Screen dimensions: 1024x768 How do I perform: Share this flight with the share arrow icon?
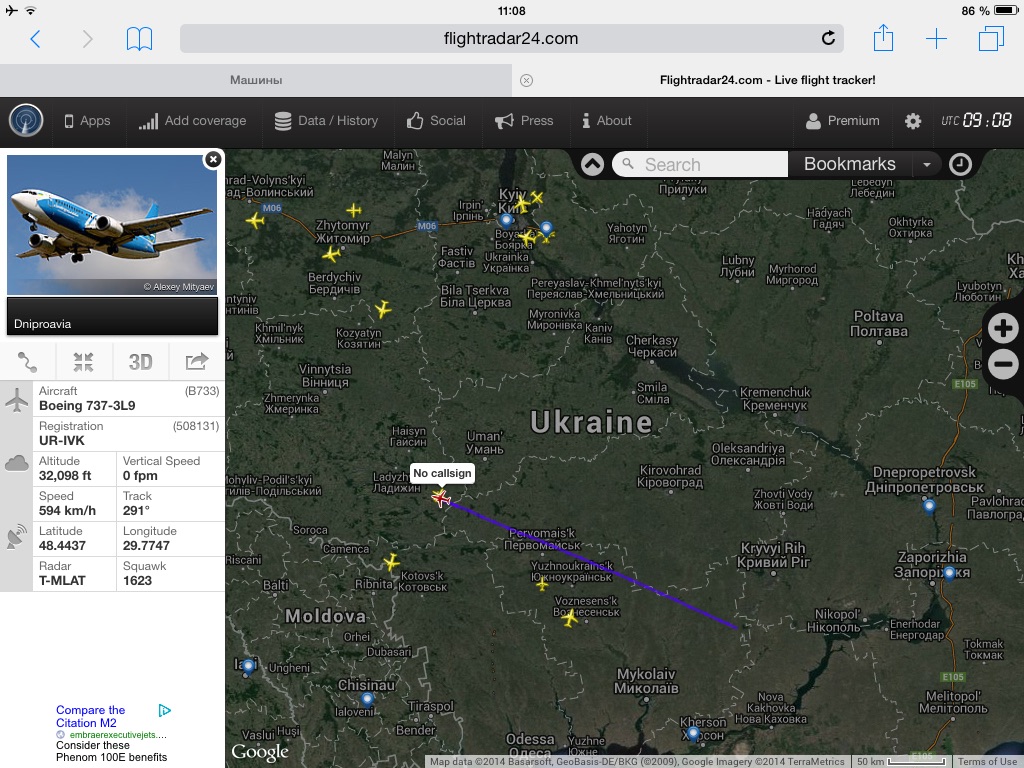197,362
